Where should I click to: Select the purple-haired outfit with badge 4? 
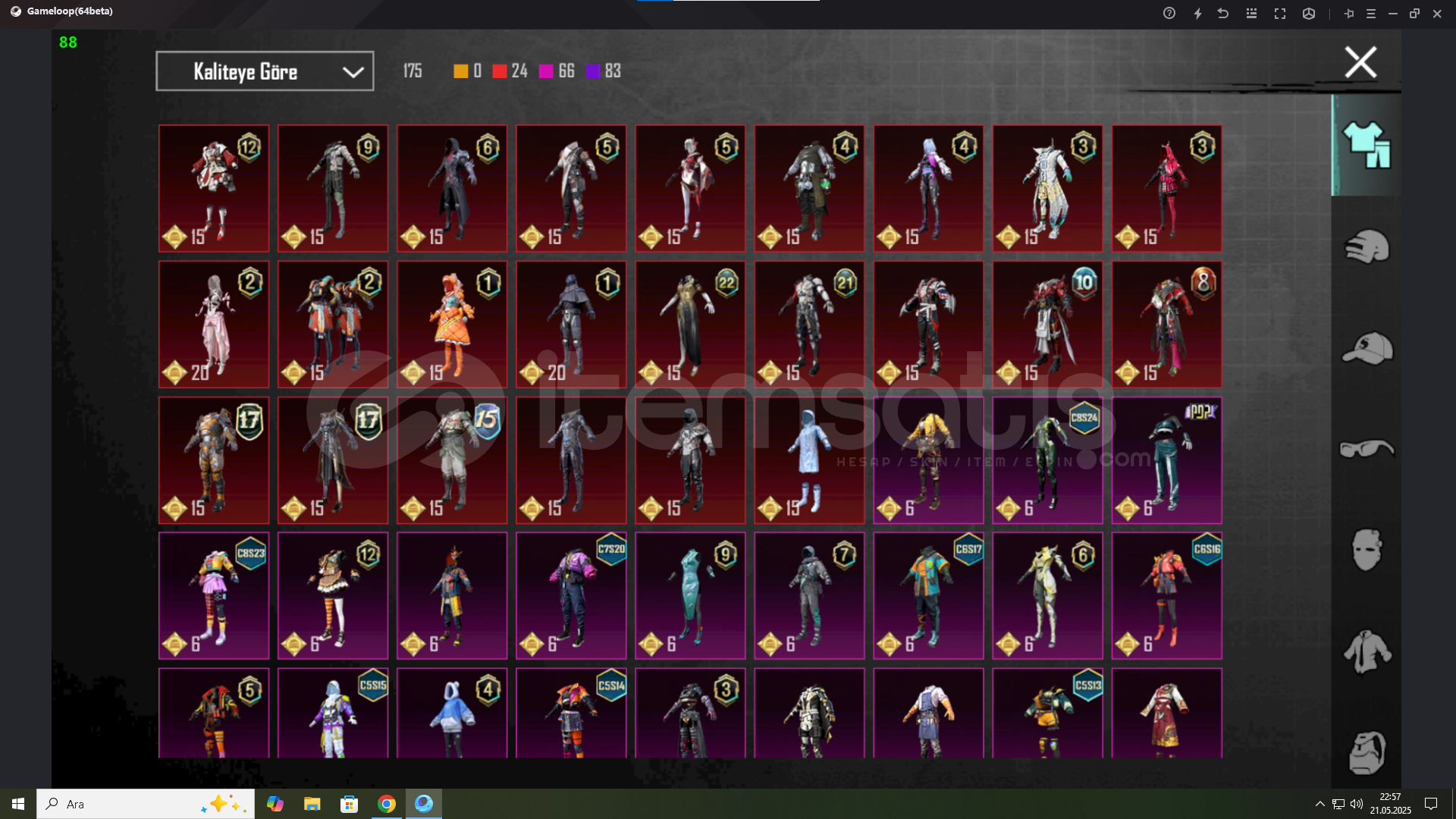[x=928, y=188]
